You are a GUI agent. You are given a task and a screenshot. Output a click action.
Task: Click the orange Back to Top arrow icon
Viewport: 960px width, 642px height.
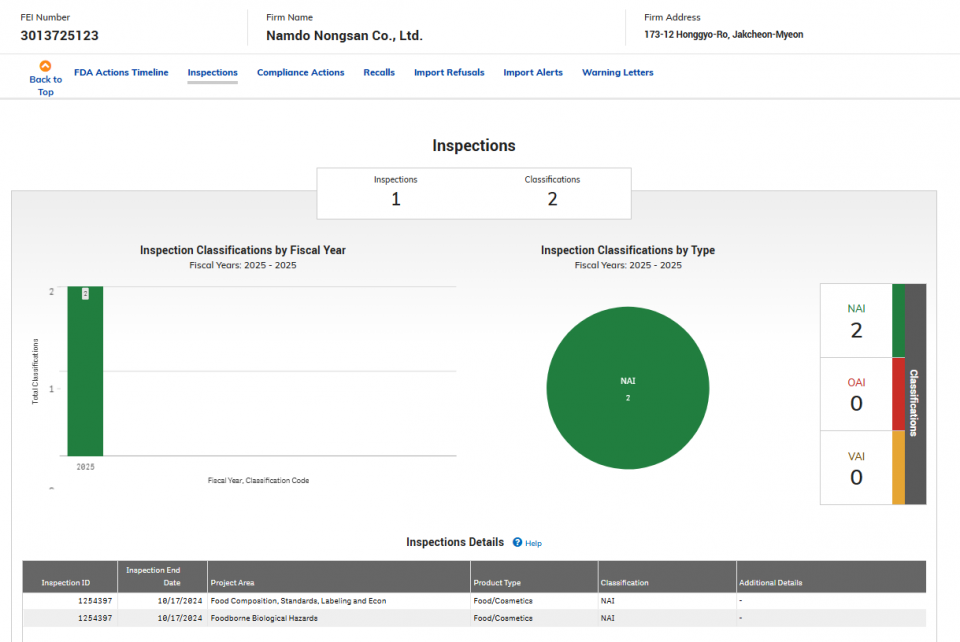coord(45,65)
